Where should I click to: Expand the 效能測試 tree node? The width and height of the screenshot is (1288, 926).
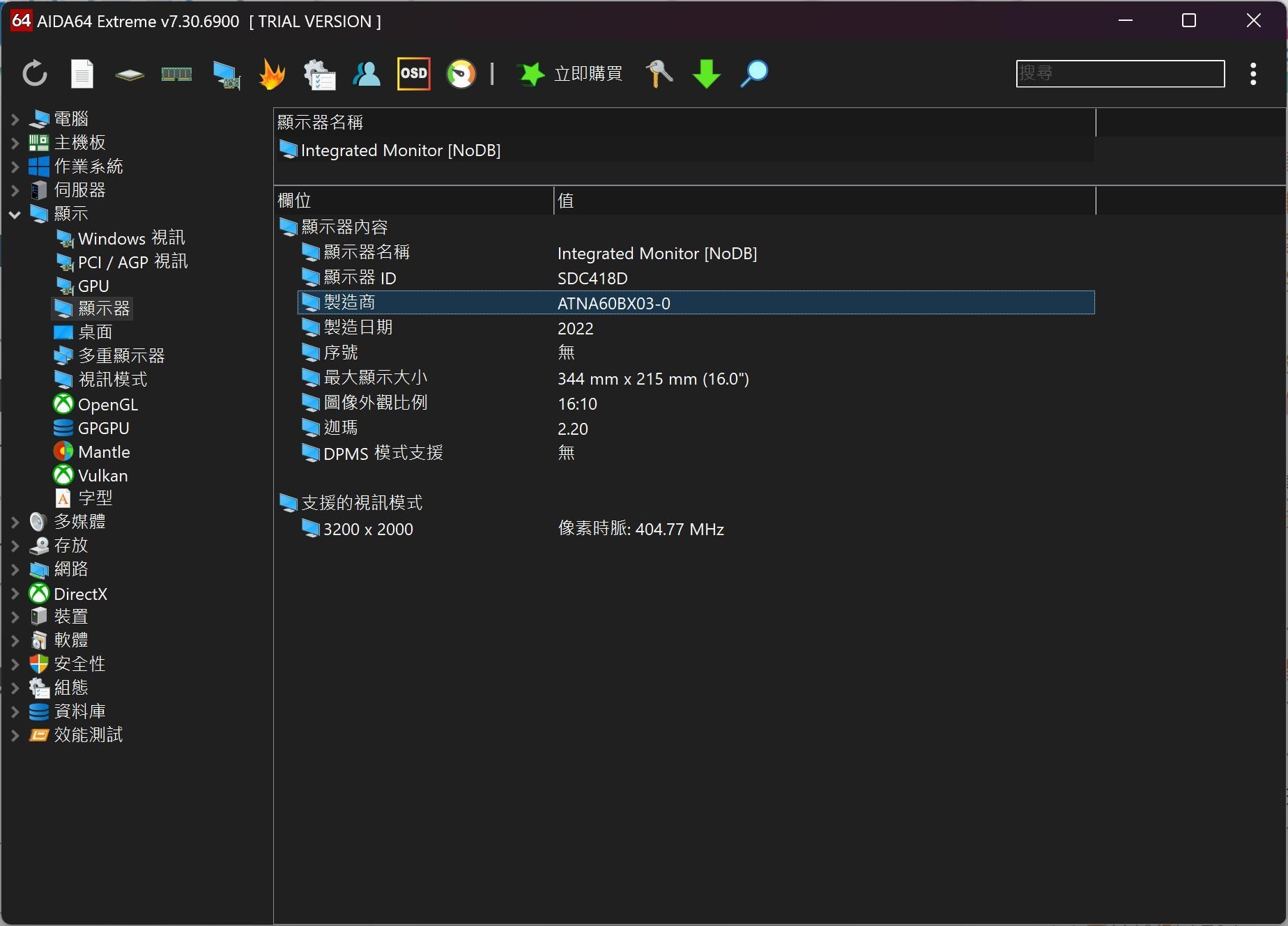[x=15, y=736]
